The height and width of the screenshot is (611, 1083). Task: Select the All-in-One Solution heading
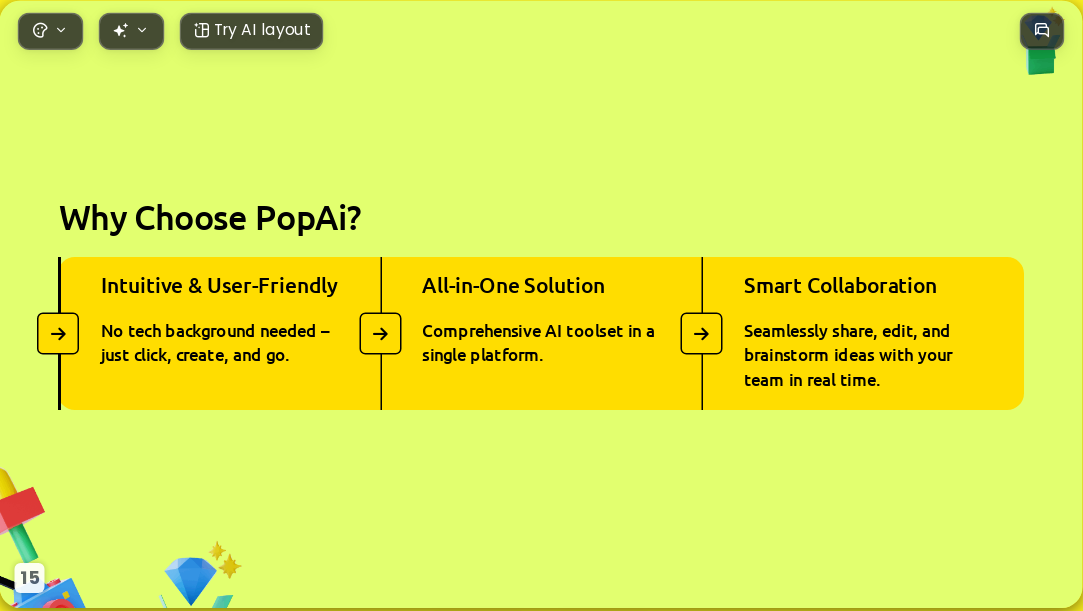[513, 285]
